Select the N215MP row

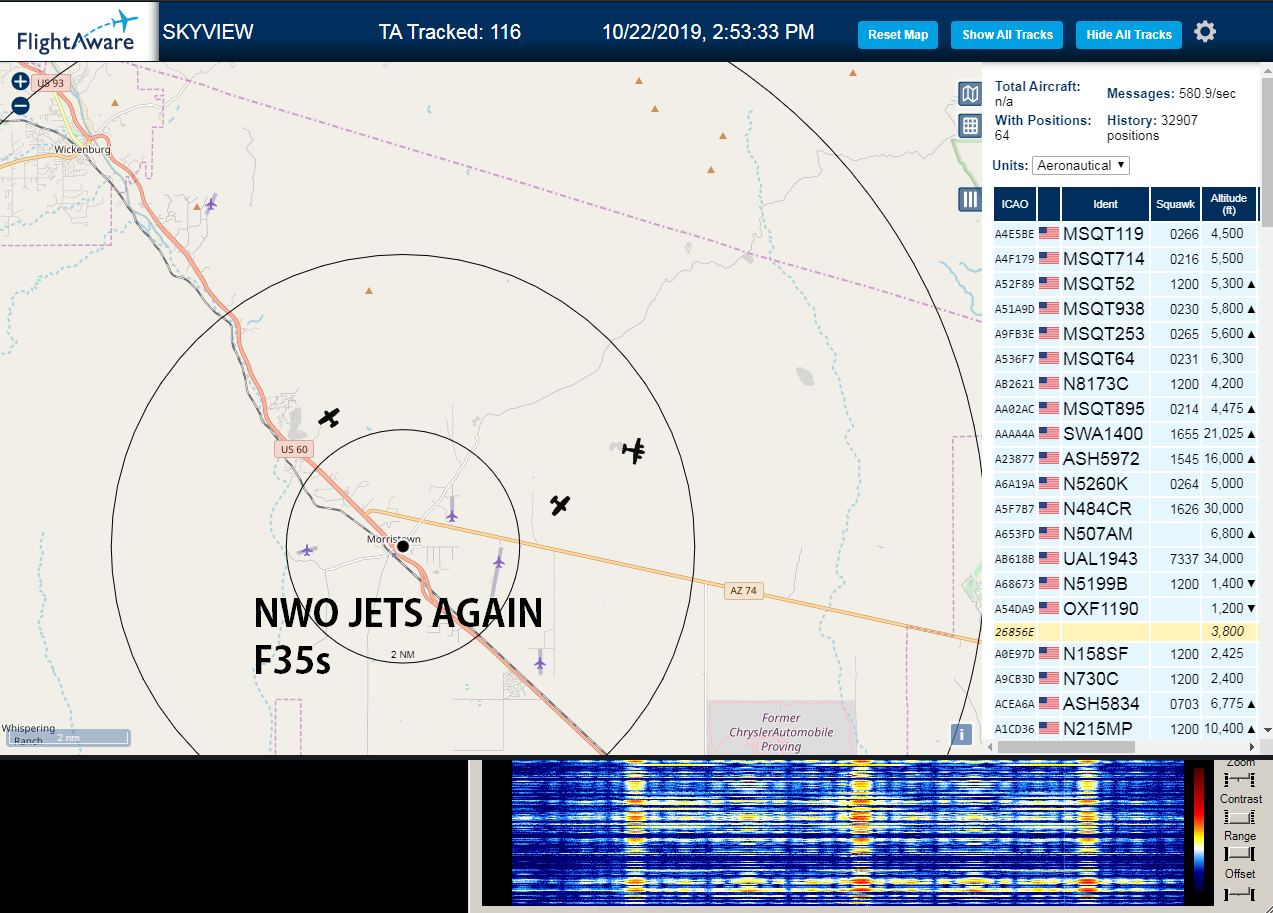click(1125, 729)
